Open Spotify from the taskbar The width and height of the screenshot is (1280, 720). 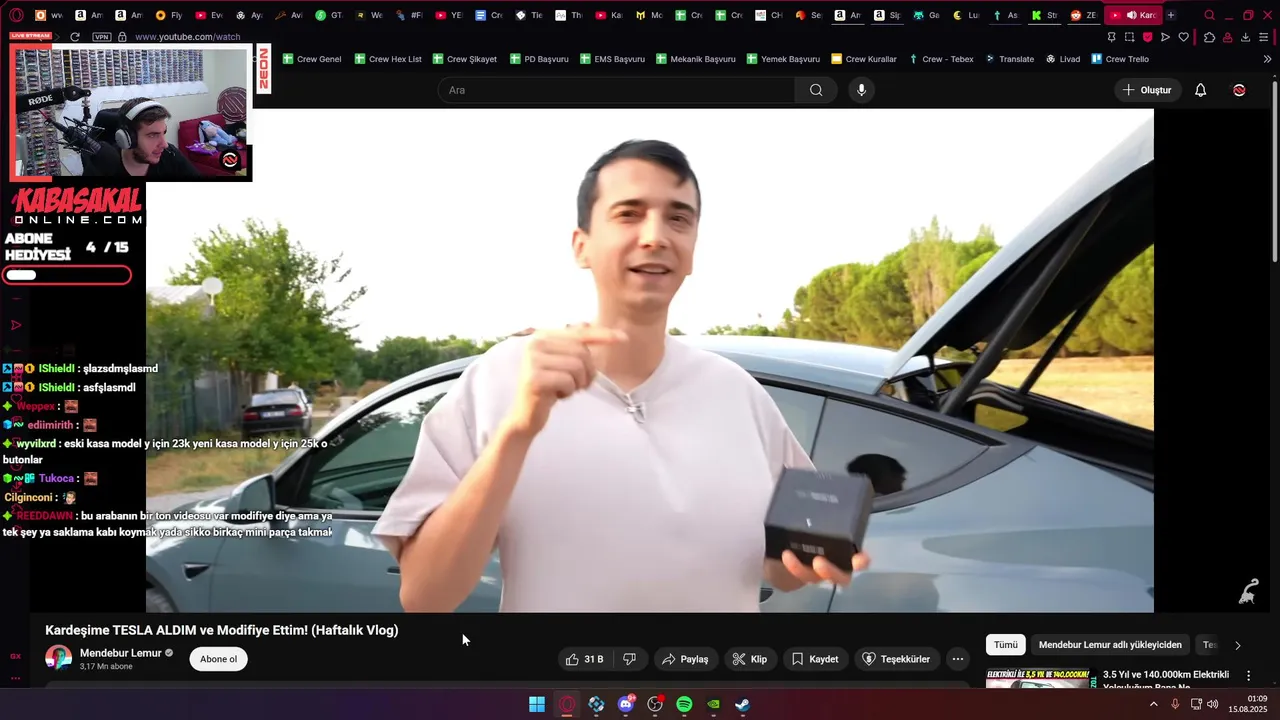tap(684, 704)
